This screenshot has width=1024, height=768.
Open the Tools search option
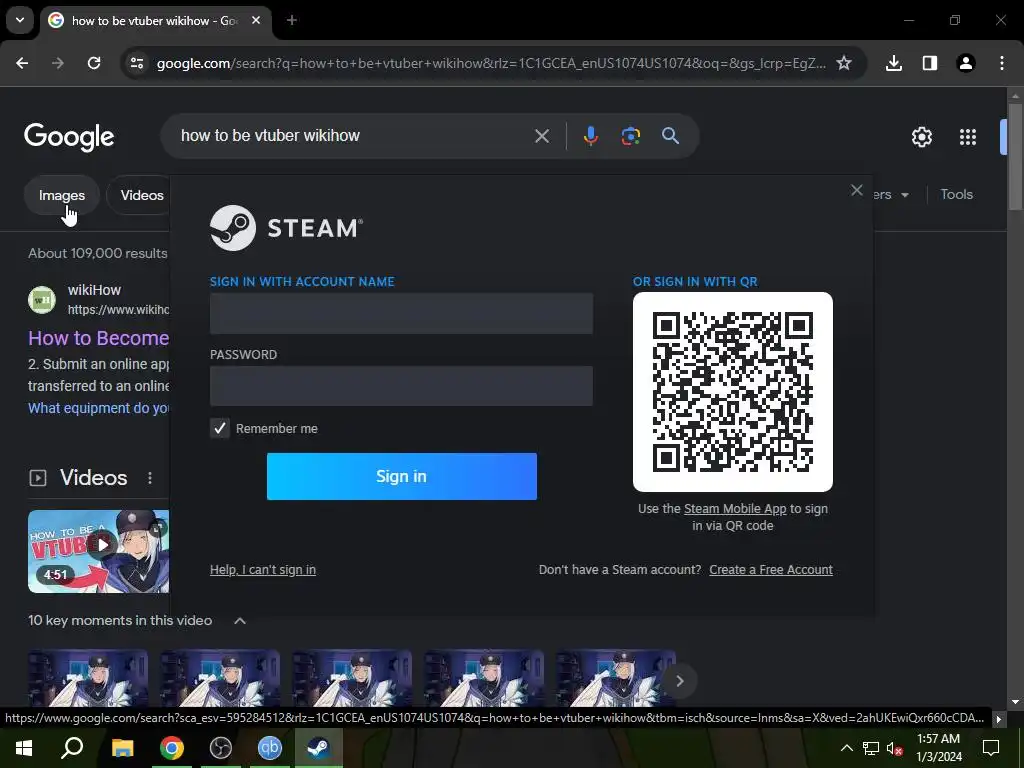[x=956, y=194]
